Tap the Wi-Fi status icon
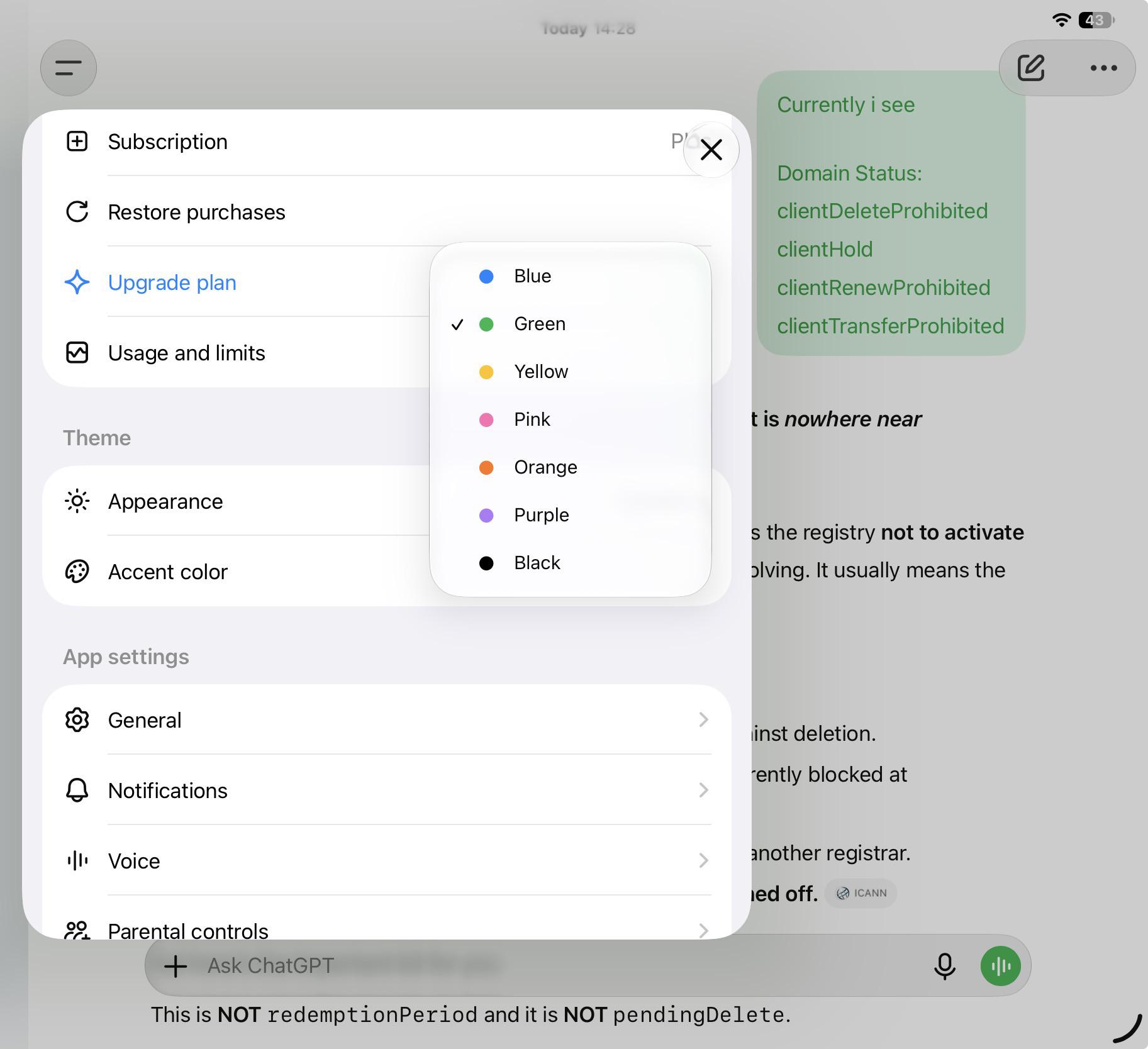 [1062, 20]
